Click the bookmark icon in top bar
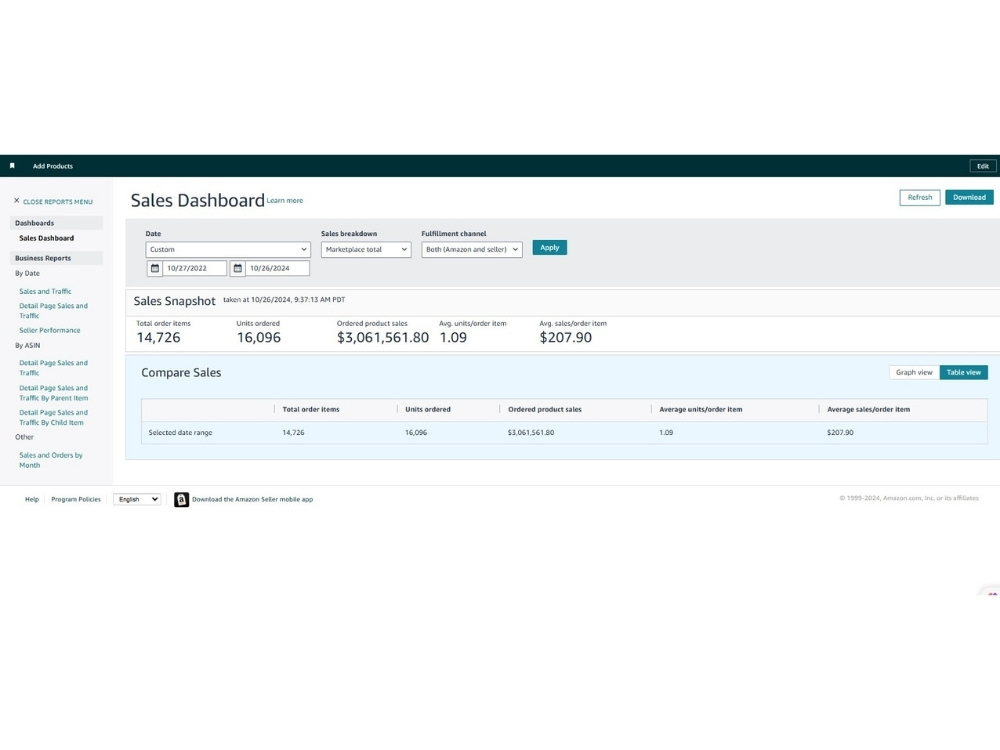This screenshot has height=750, width=1000. coord(12,166)
